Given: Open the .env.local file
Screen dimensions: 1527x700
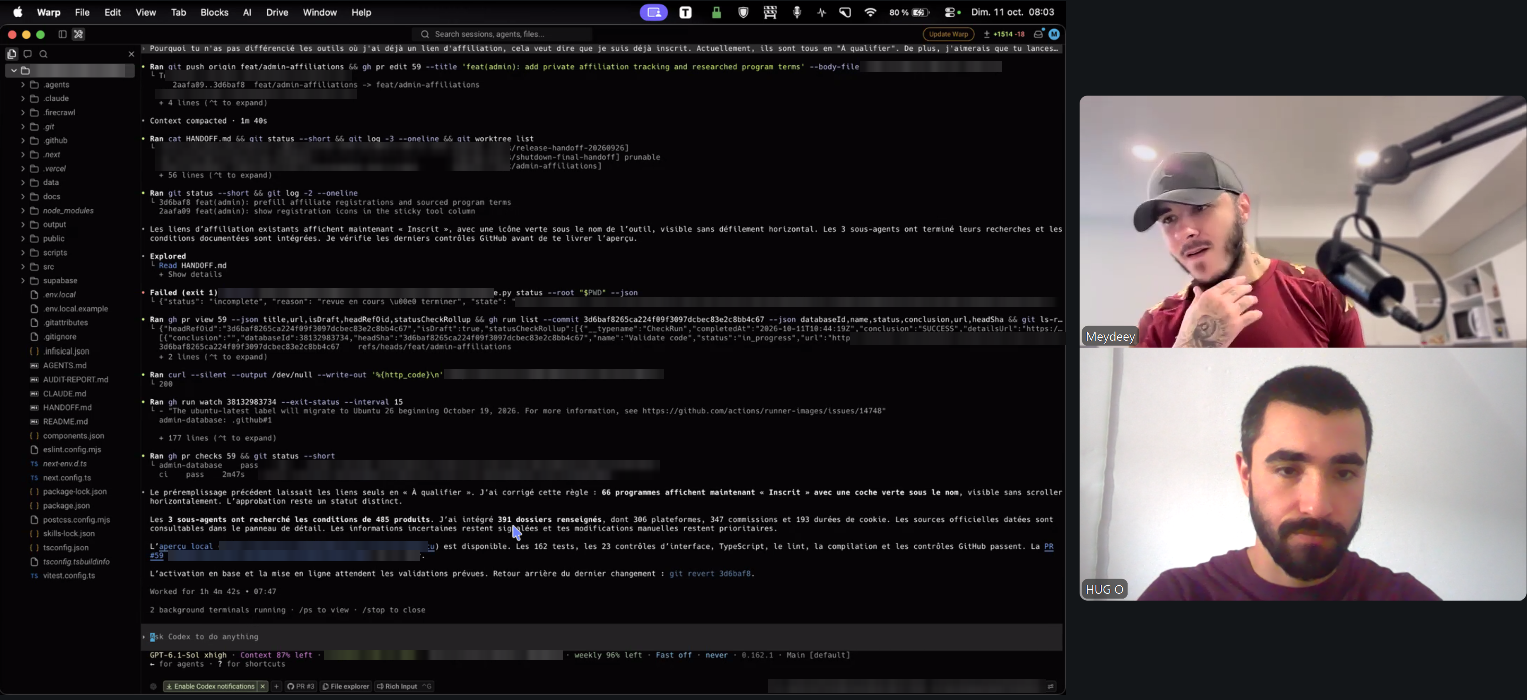Looking at the screenshot, I should point(70,295).
